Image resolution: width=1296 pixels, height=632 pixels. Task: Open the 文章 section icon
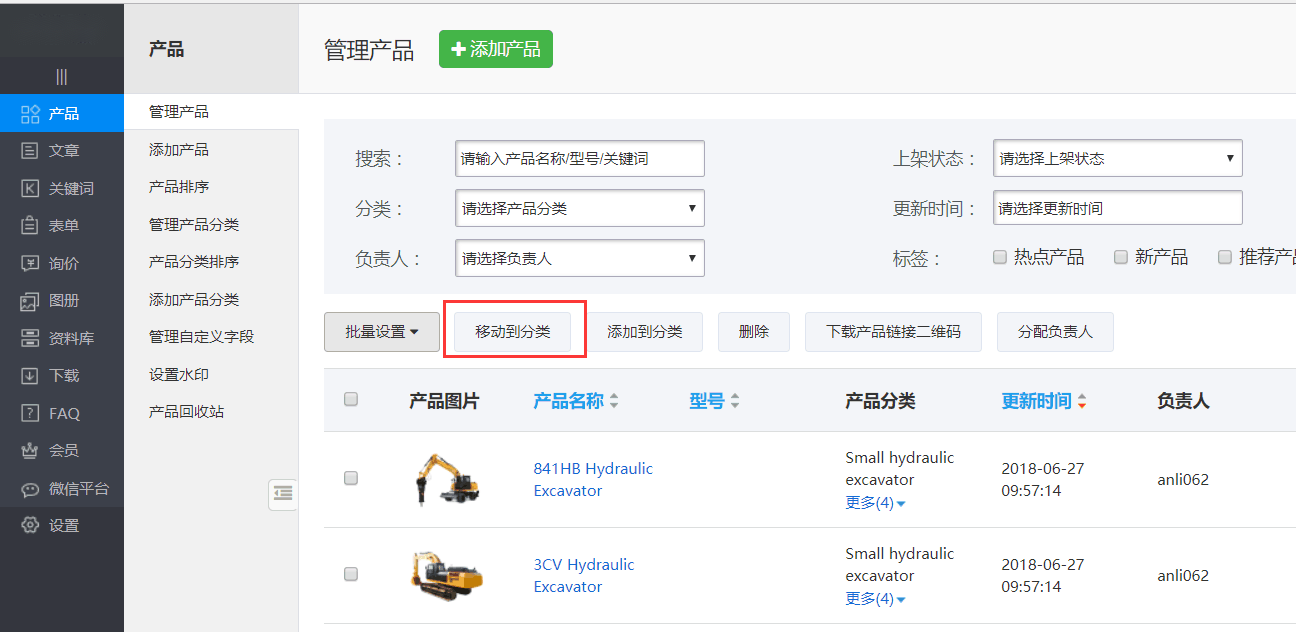tap(30, 151)
